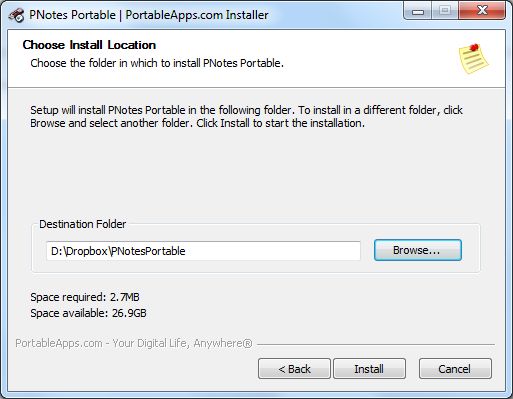Screen dimensions: 513x399
Task: Click the PNotes installer icon in title bar
Action: coord(16,15)
